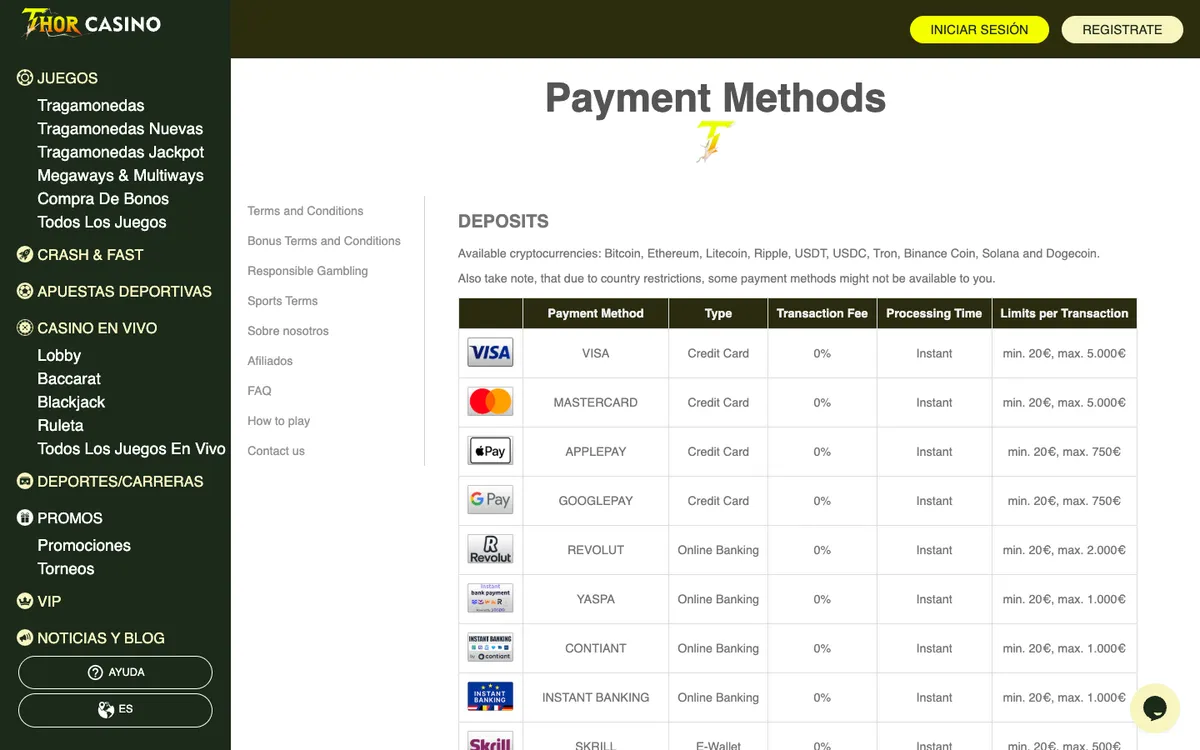The image size is (1200, 750).
Task: Open Responsible Gambling link
Action: tap(308, 271)
